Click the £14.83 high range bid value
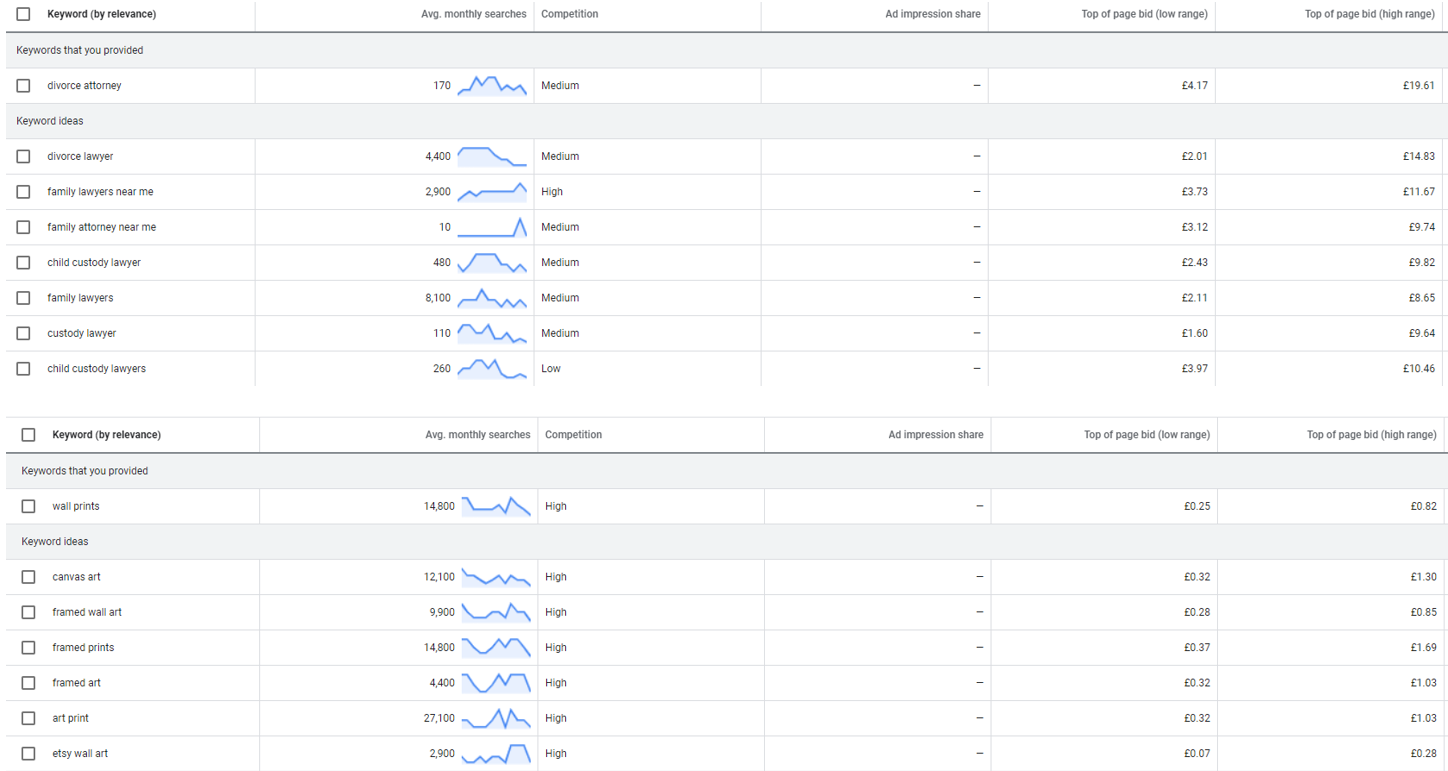 (x=1419, y=157)
